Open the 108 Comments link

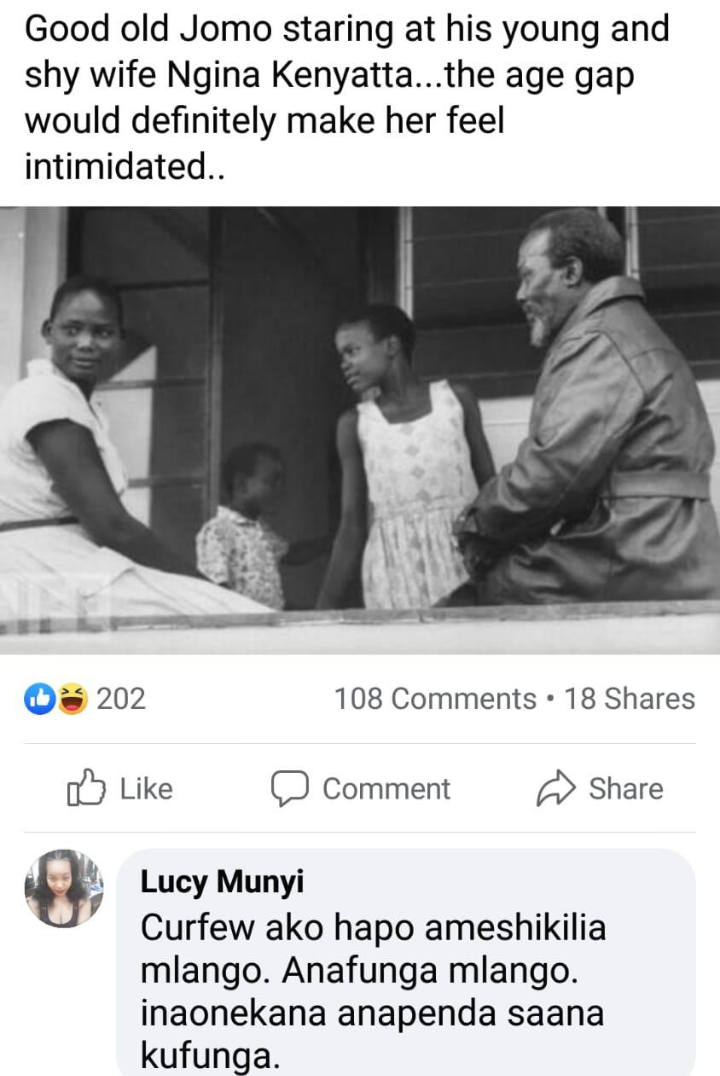434,699
